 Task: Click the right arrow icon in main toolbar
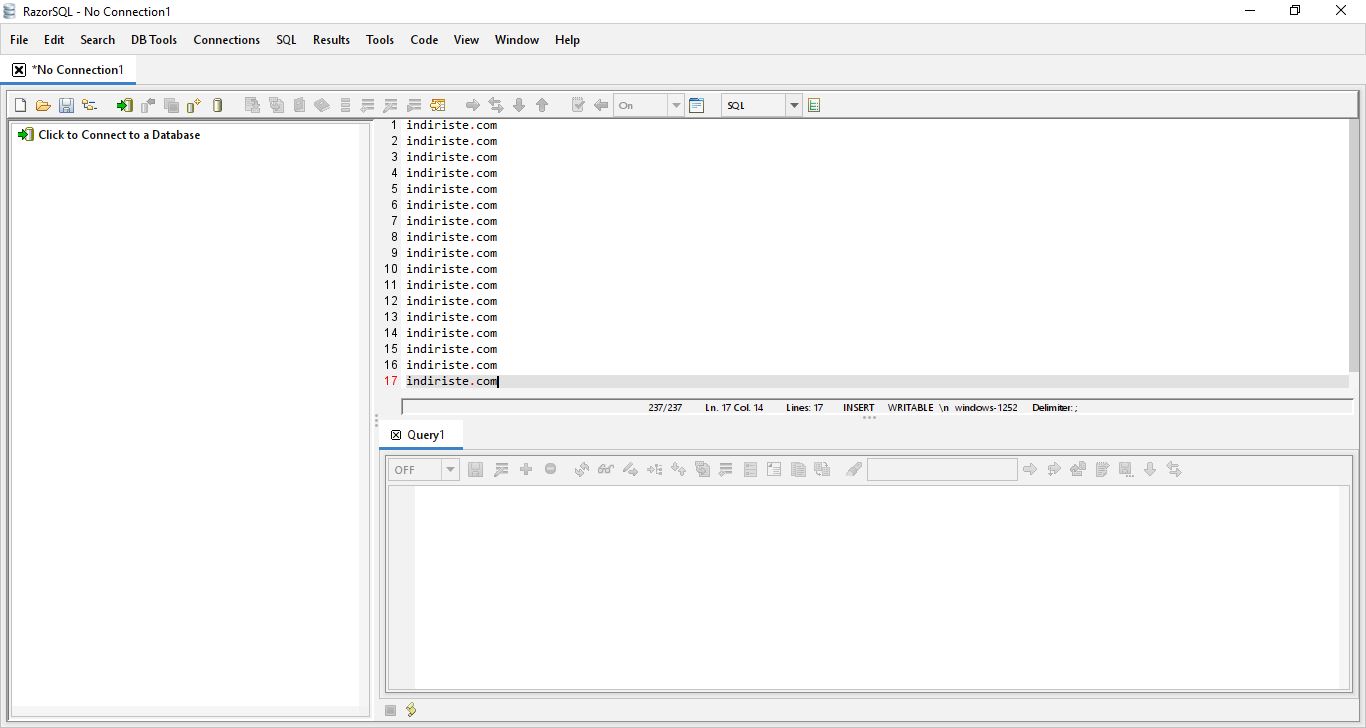[x=473, y=105]
